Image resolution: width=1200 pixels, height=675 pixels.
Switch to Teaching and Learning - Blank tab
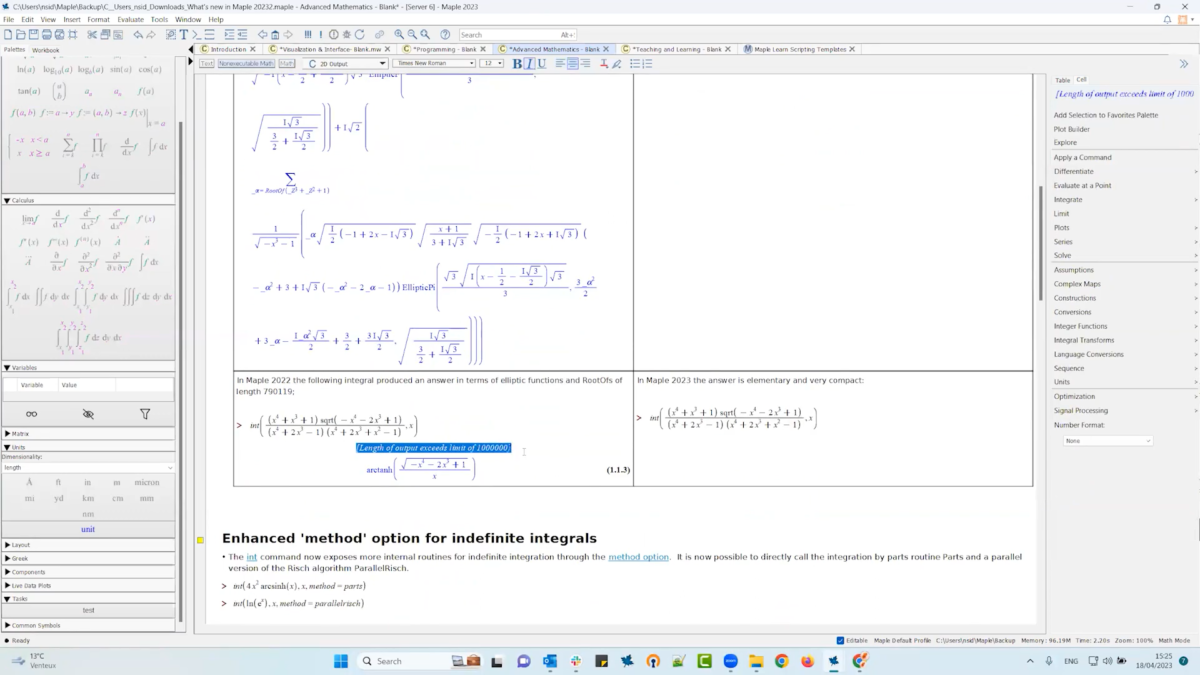pos(676,49)
